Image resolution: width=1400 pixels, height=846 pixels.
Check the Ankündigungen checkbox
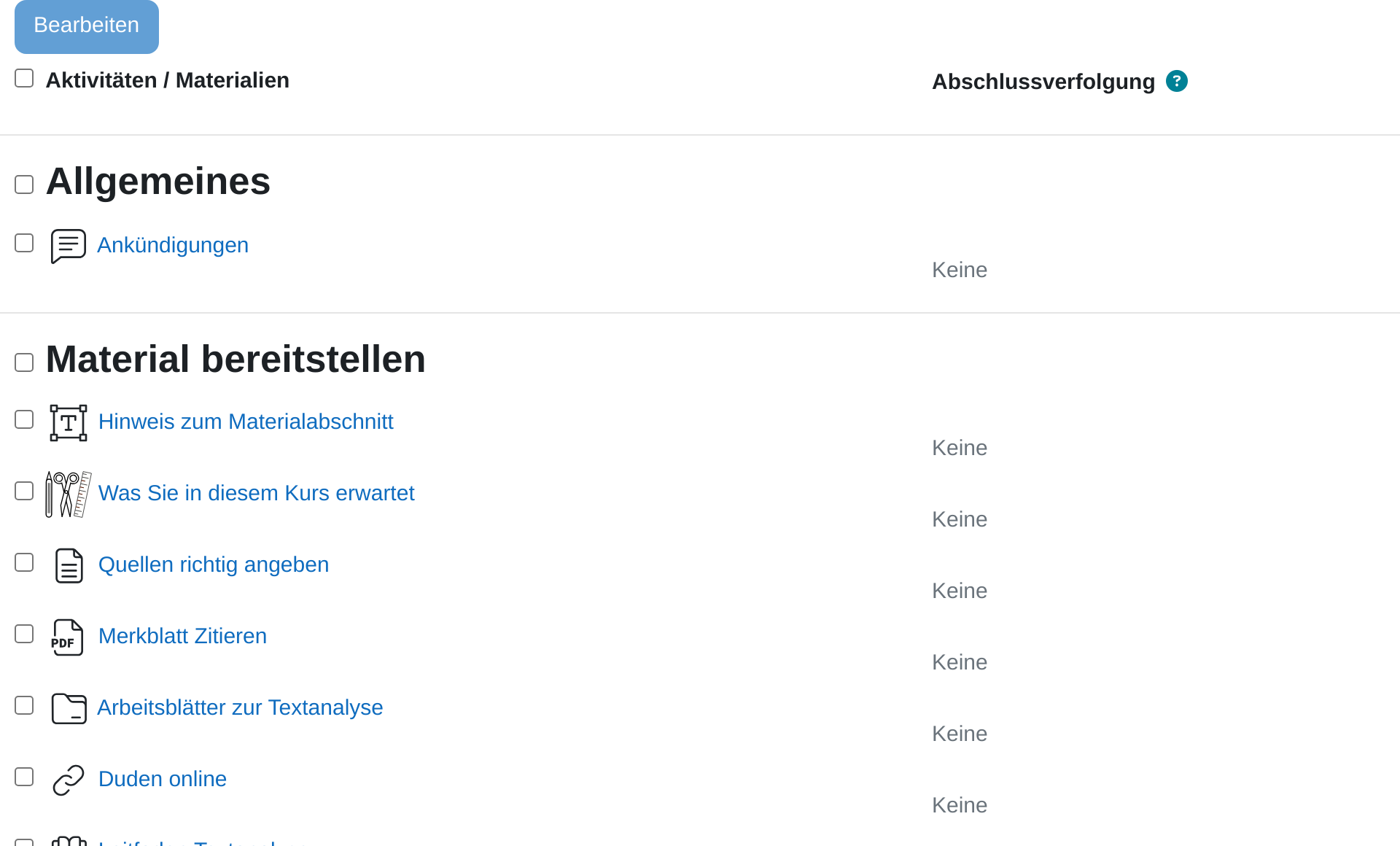point(24,243)
